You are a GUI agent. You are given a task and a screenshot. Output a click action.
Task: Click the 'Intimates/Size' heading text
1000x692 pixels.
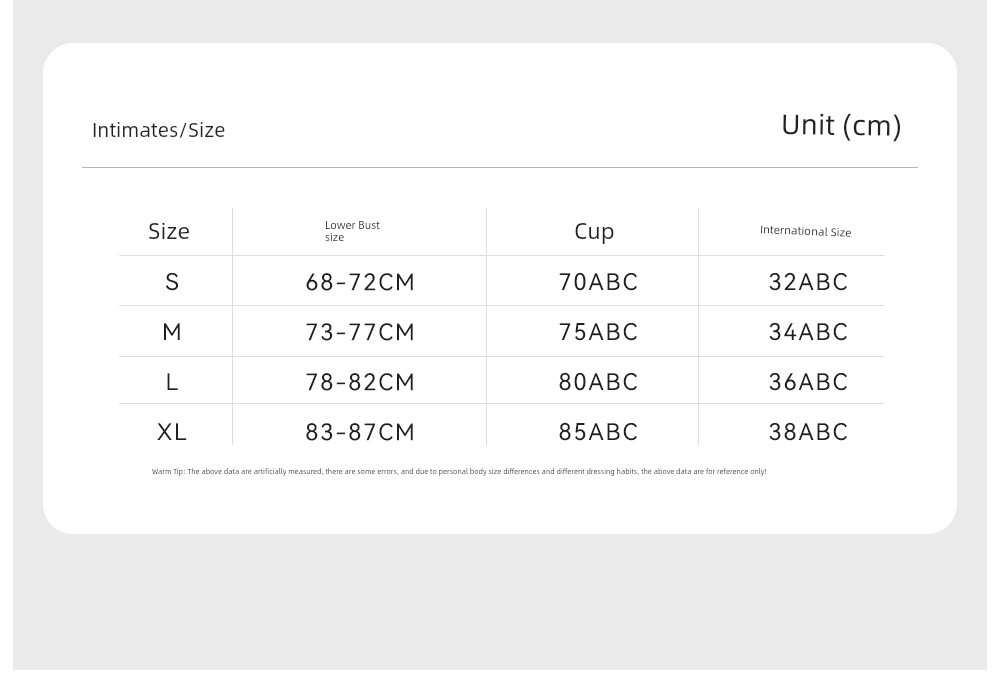158,130
